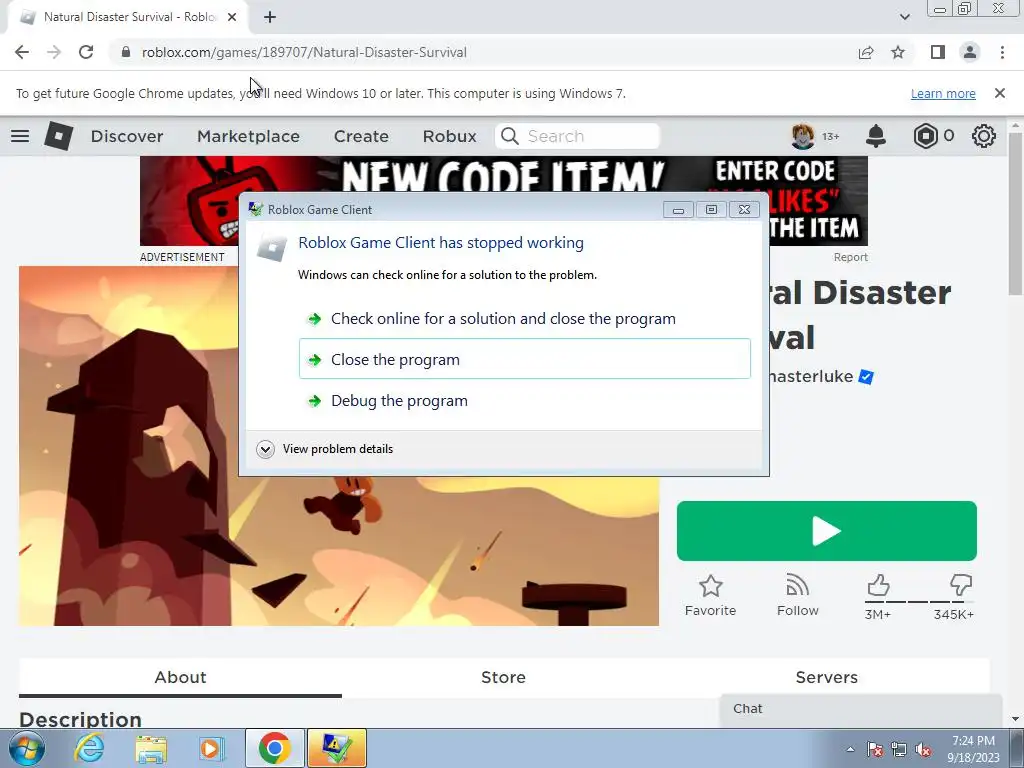Dislike the game with thumbs down
Screen dimensions: 1024x768
961,585
